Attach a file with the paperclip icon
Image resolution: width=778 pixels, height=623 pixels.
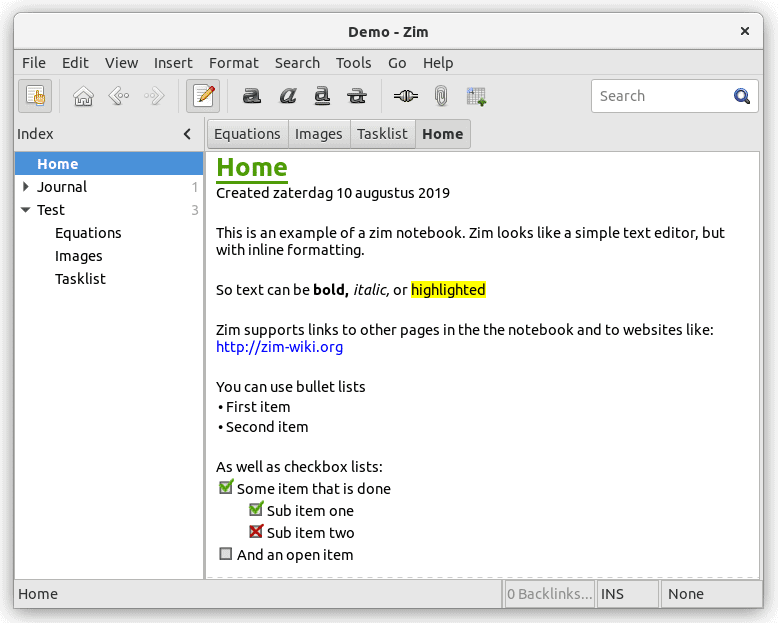441,96
